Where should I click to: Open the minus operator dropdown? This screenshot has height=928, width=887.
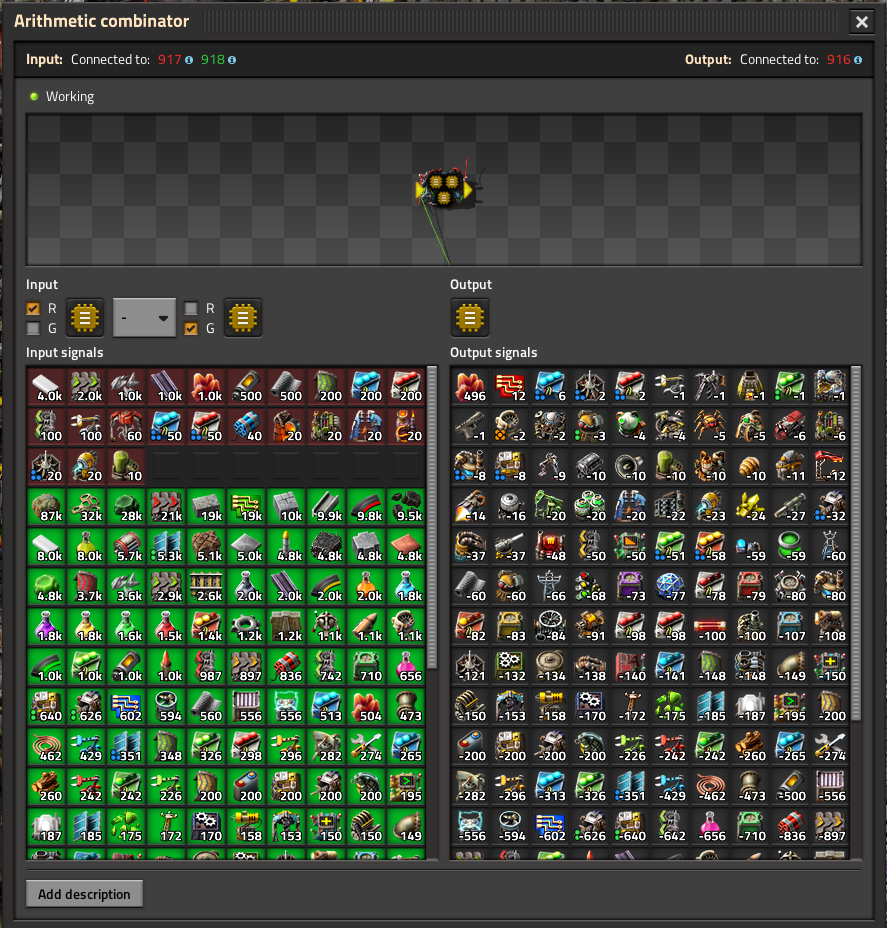tap(144, 318)
